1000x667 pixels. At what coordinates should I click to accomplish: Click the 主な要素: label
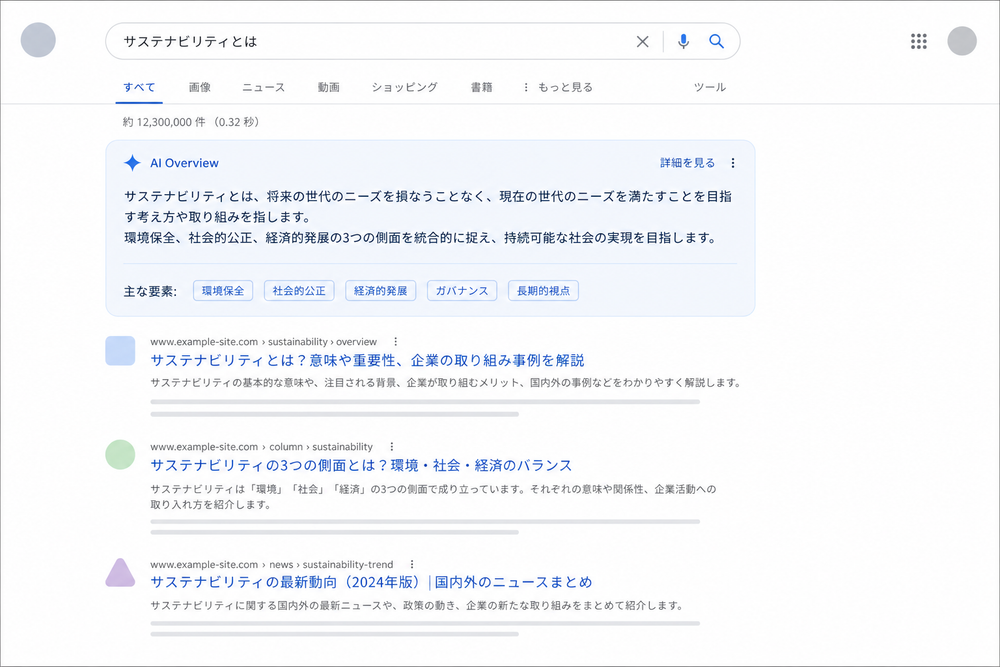[x=151, y=291]
